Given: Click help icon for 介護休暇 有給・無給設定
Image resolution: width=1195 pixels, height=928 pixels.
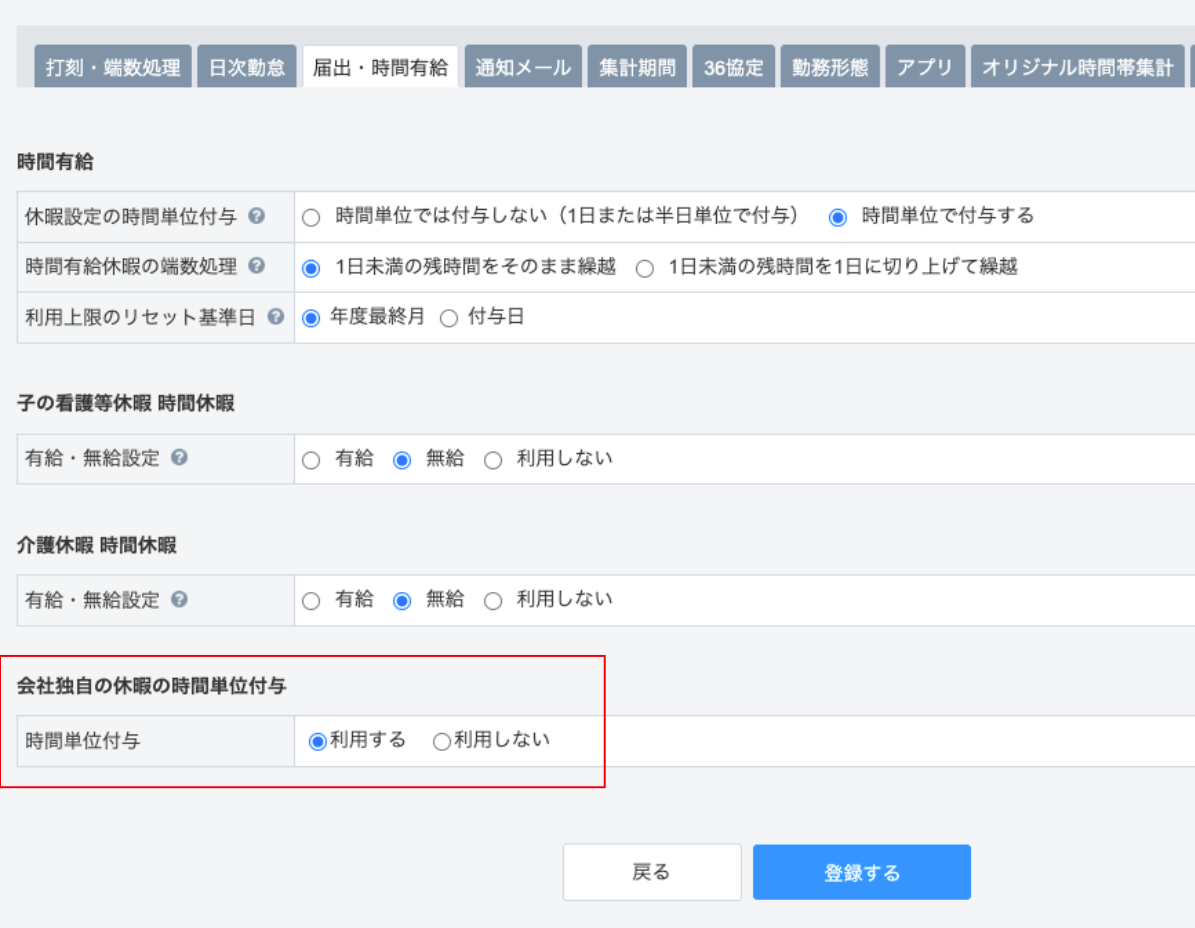Looking at the screenshot, I should pyautogui.click(x=179, y=599).
